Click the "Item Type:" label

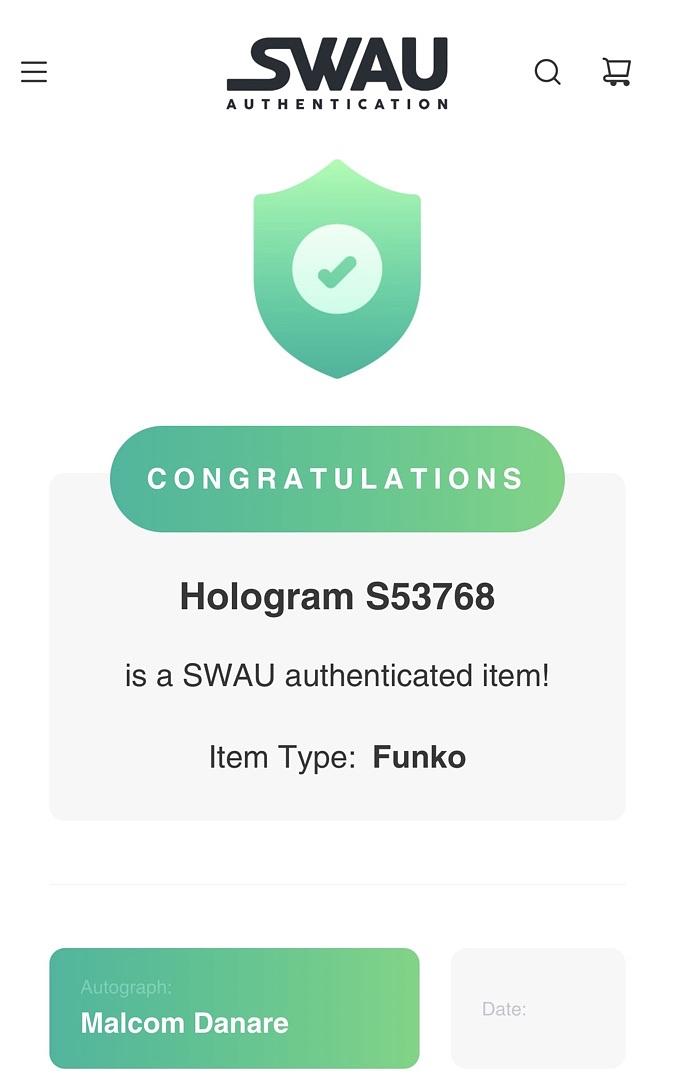click(282, 757)
